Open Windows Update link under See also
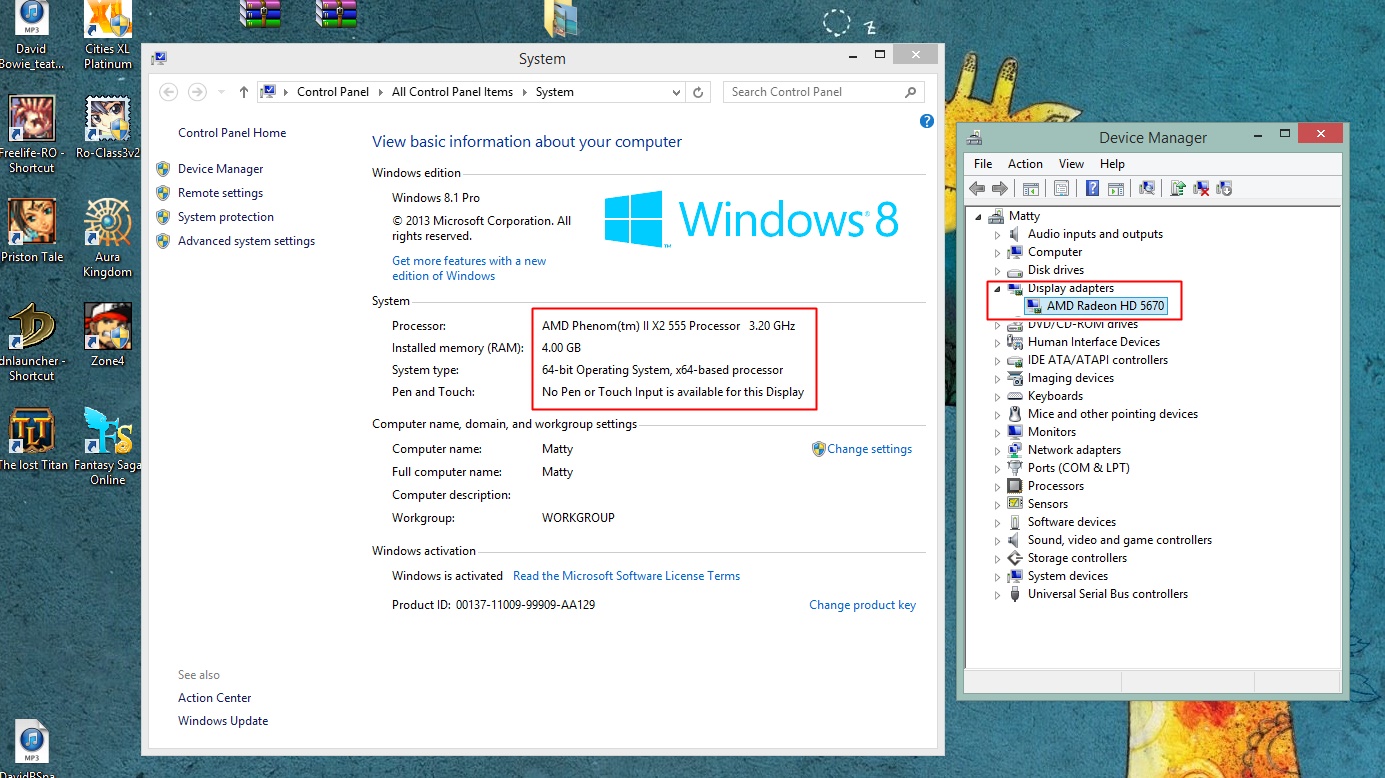This screenshot has width=1385, height=778. [223, 721]
